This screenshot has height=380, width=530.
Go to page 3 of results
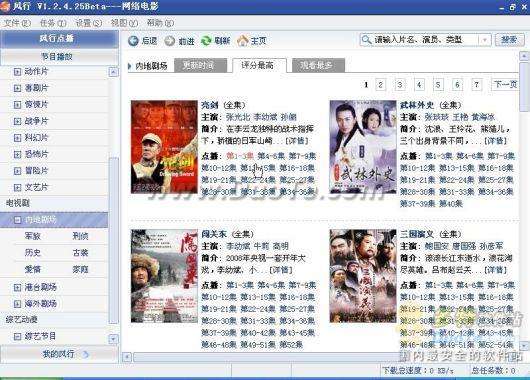tap(400, 85)
